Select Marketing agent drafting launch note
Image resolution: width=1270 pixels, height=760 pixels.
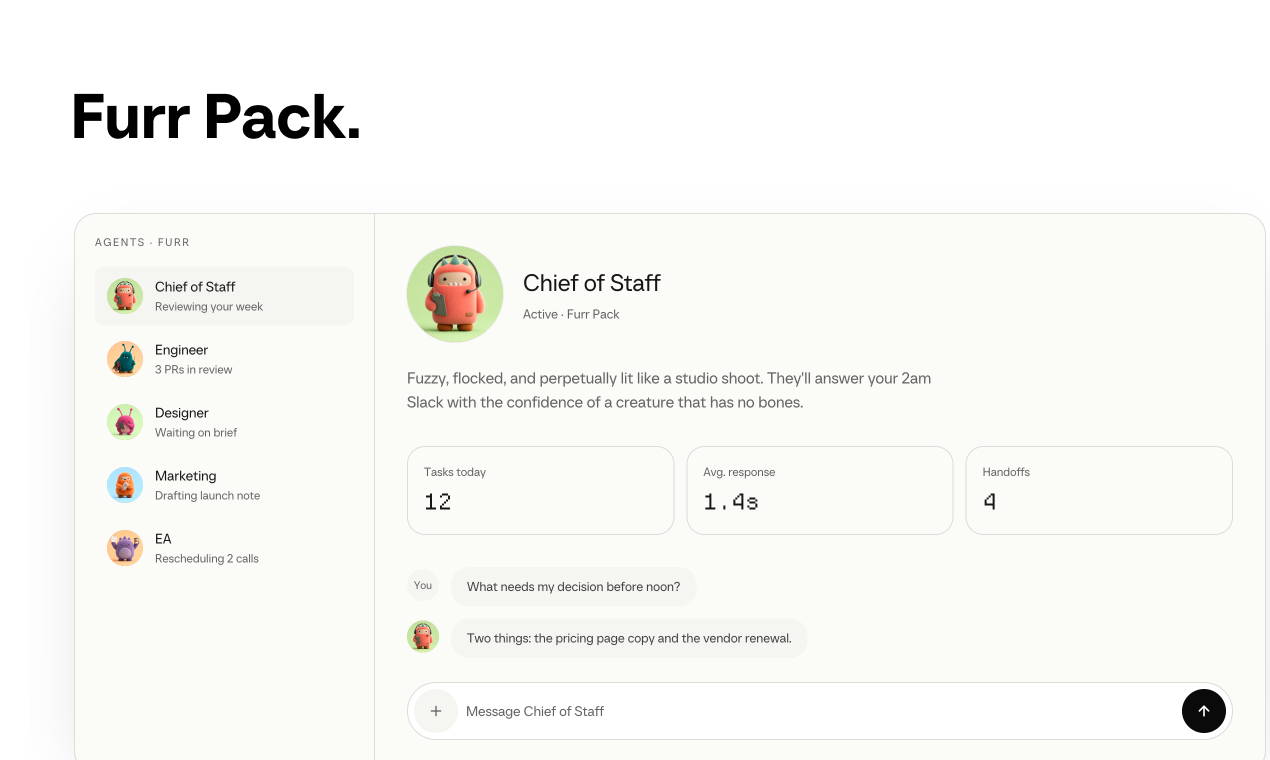click(224, 485)
